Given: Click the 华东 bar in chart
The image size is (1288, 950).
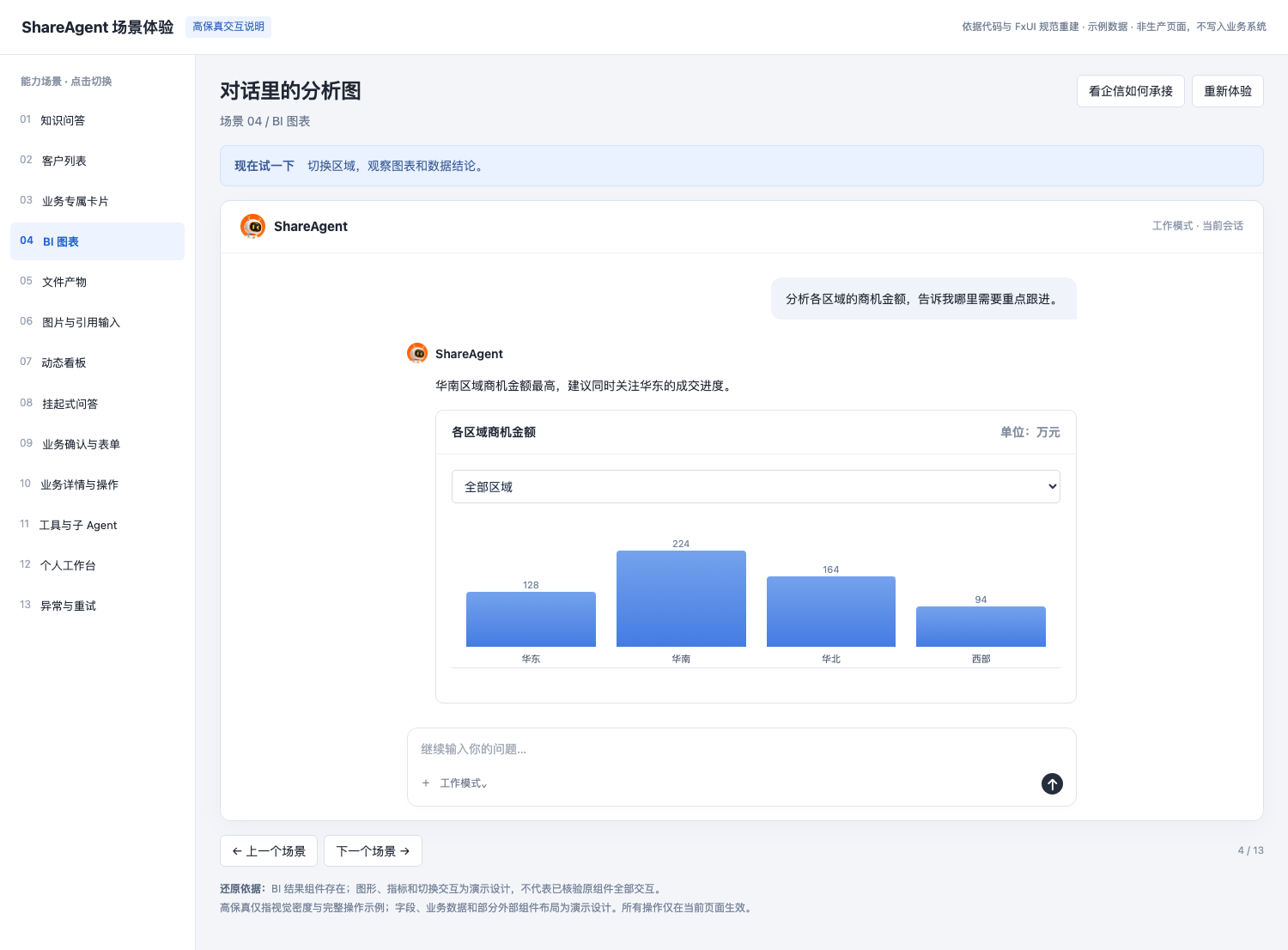Looking at the screenshot, I should (531, 619).
